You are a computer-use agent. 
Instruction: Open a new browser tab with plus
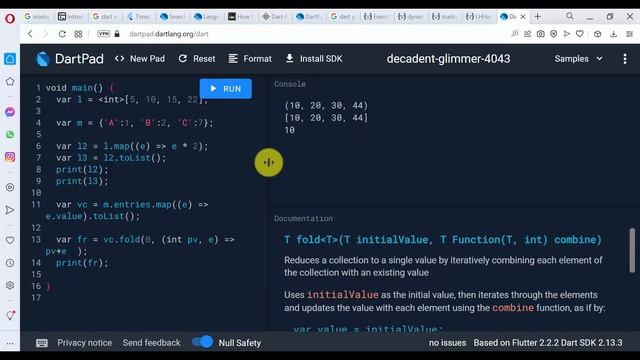538,16
